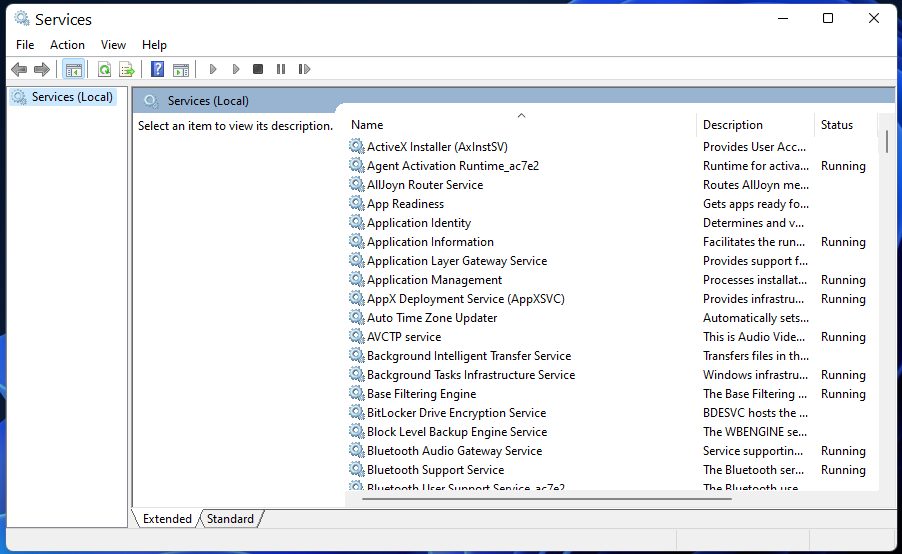Minimize the Services window
The image size is (902, 554).
coord(783,18)
